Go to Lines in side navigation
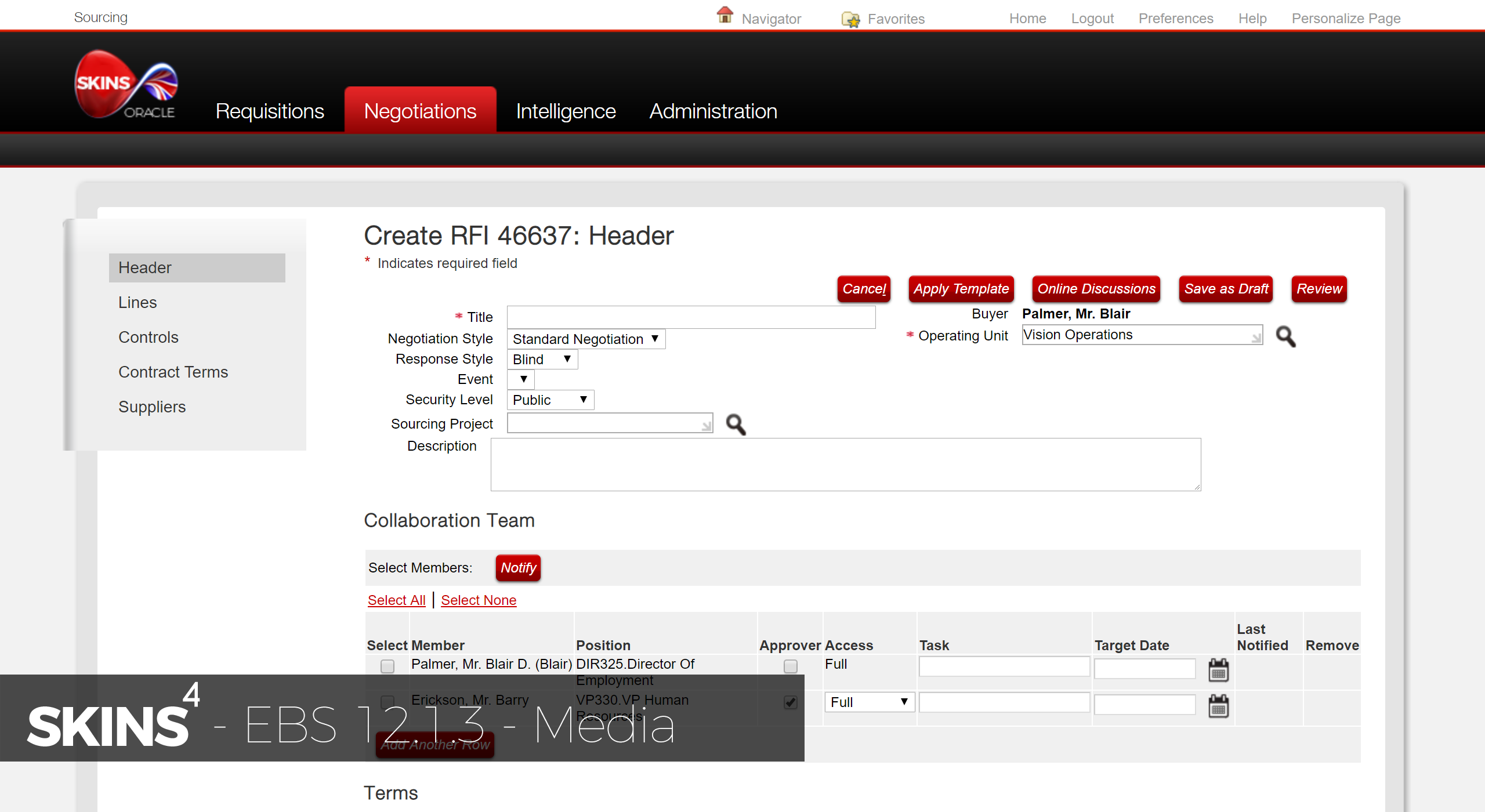This screenshot has width=1485, height=812. 137,303
